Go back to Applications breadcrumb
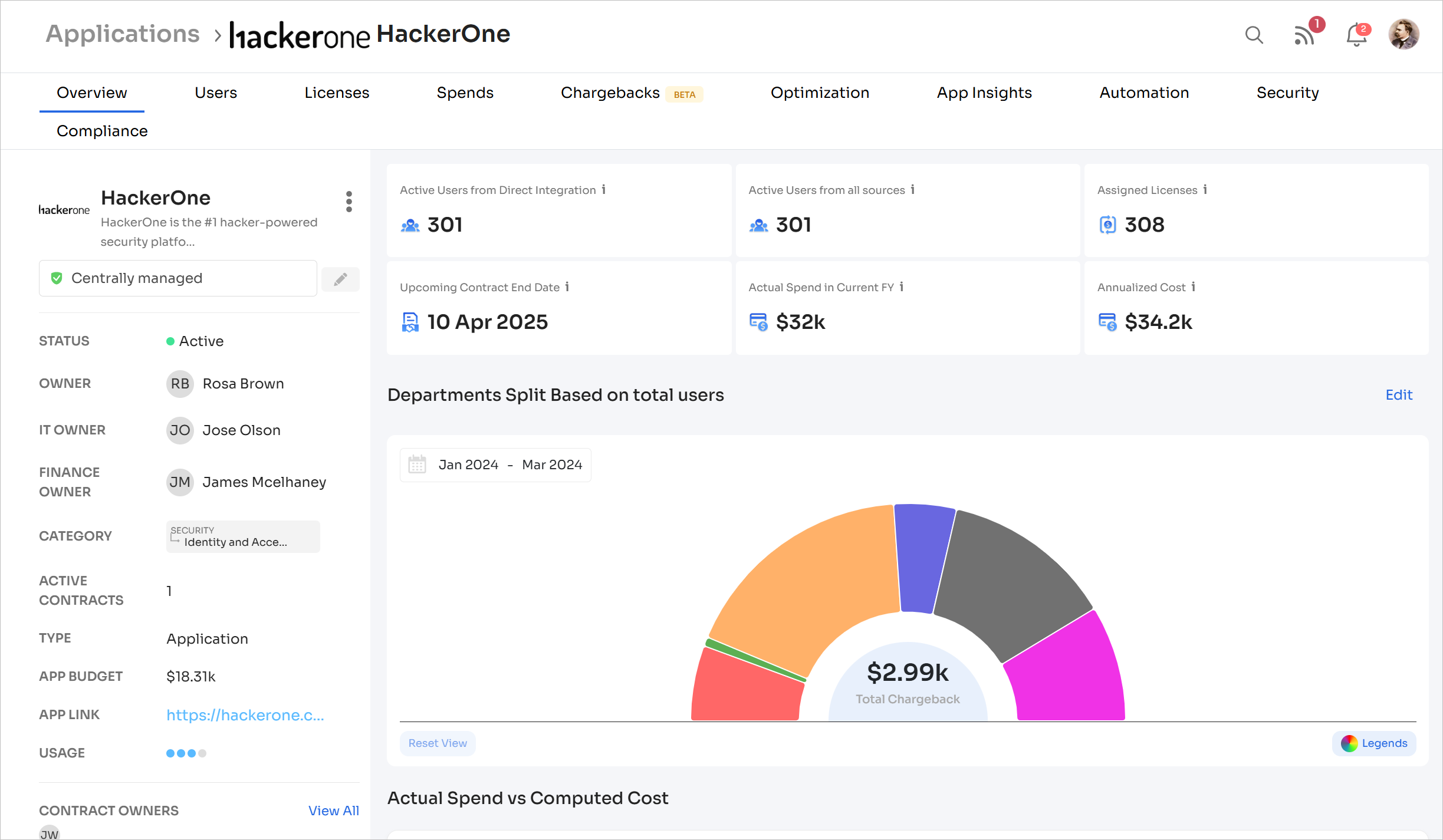This screenshot has width=1443, height=840. coord(123,34)
